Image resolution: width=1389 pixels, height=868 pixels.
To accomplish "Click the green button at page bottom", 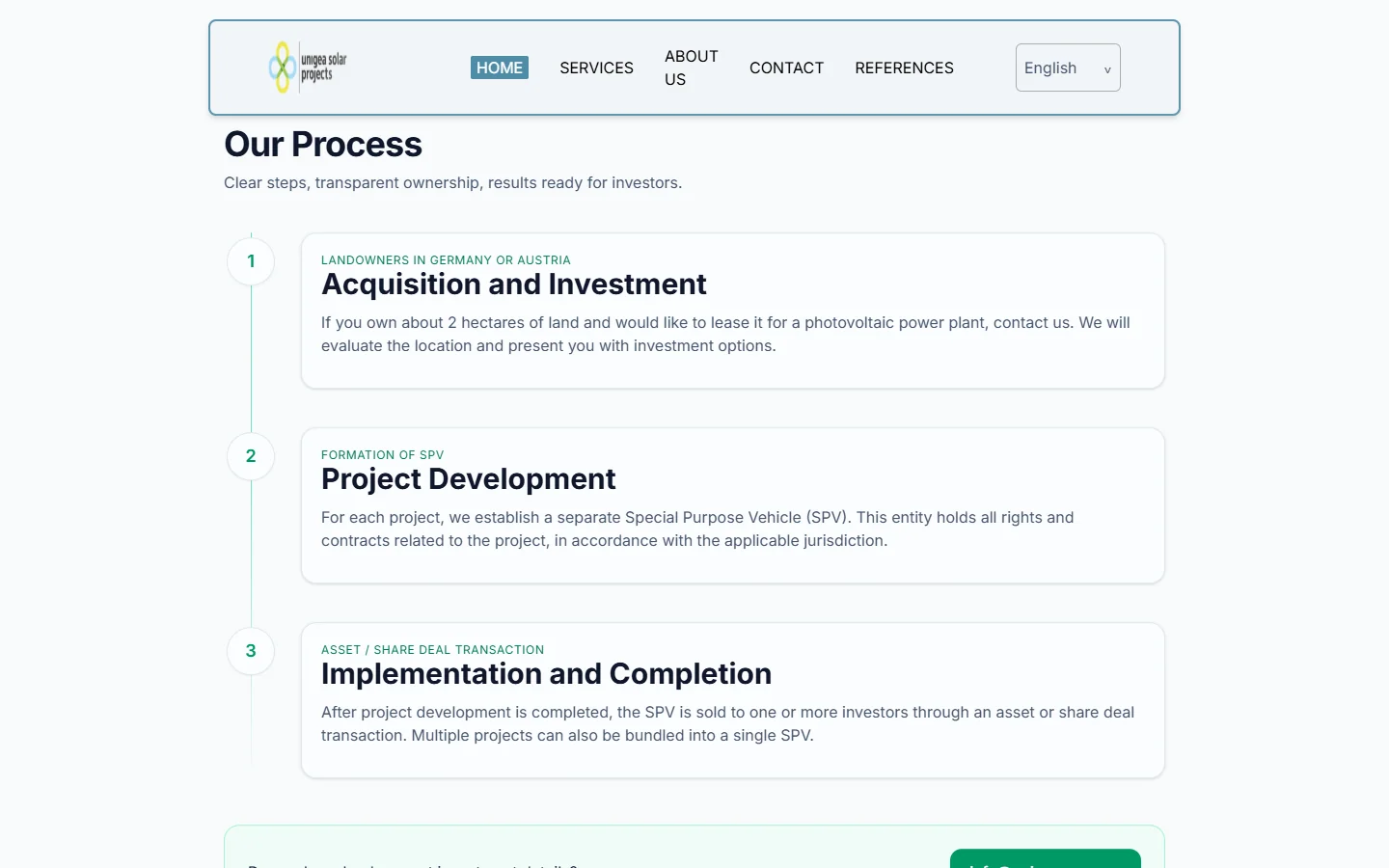I will tap(1046, 858).
